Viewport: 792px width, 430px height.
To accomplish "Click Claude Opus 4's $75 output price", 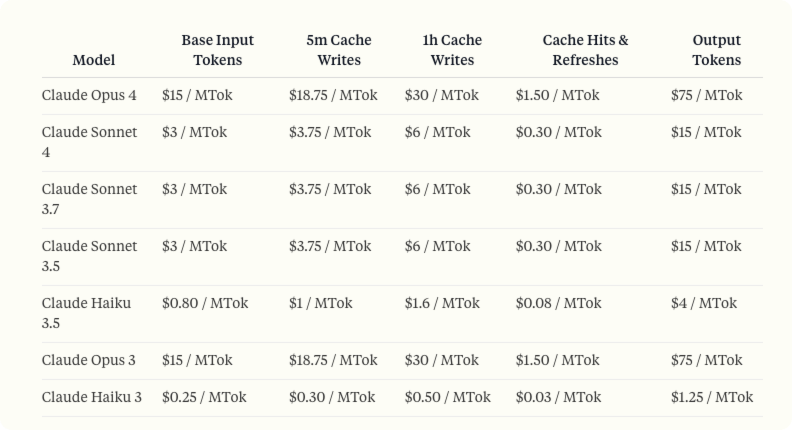I will (706, 96).
